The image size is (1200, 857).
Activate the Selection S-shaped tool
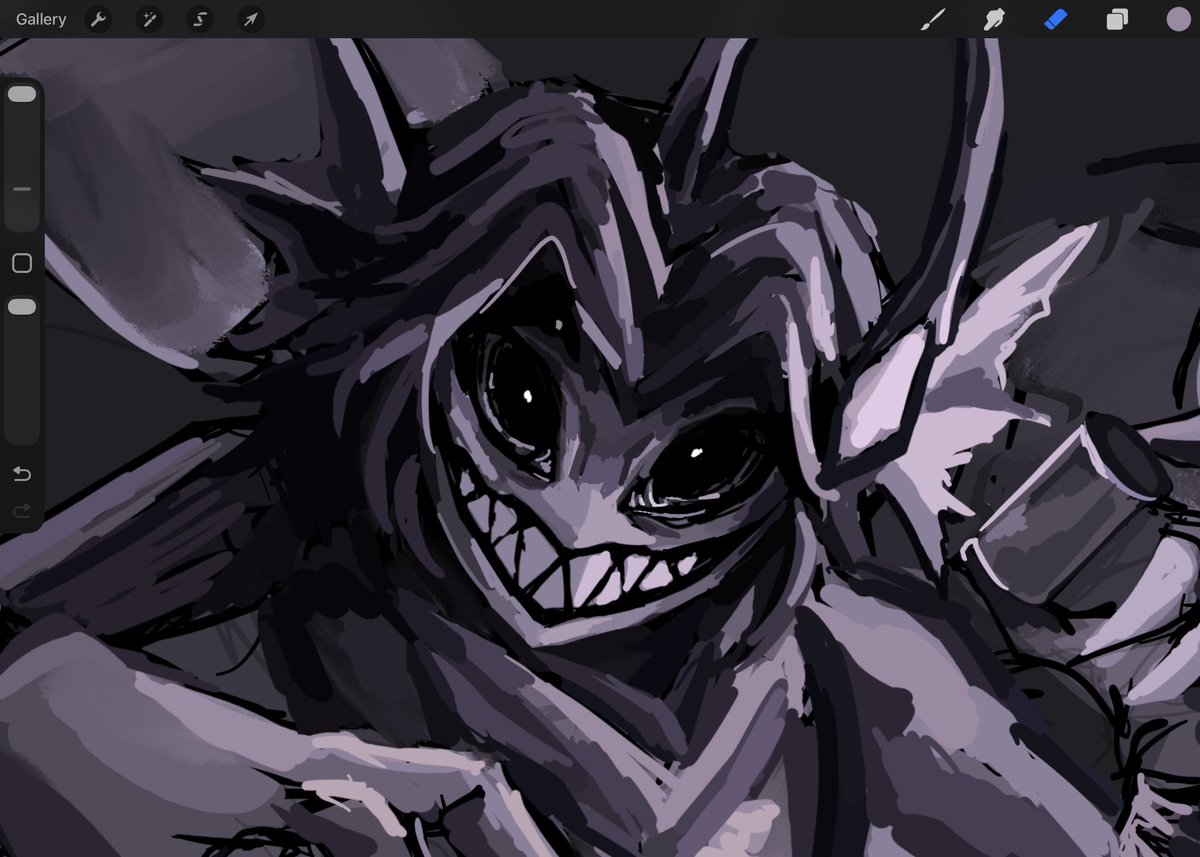[x=200, y=19]
